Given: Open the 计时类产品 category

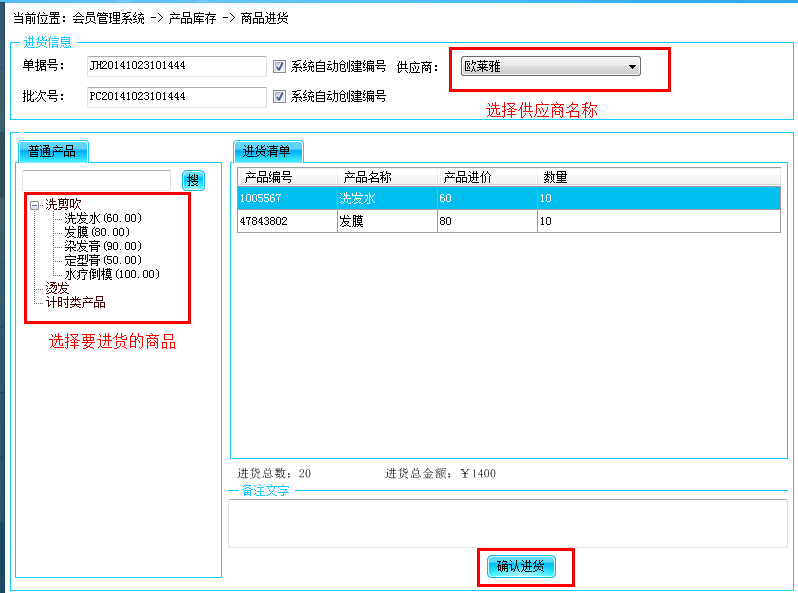Looking at the screenshot, I should [x=75, y=302].
